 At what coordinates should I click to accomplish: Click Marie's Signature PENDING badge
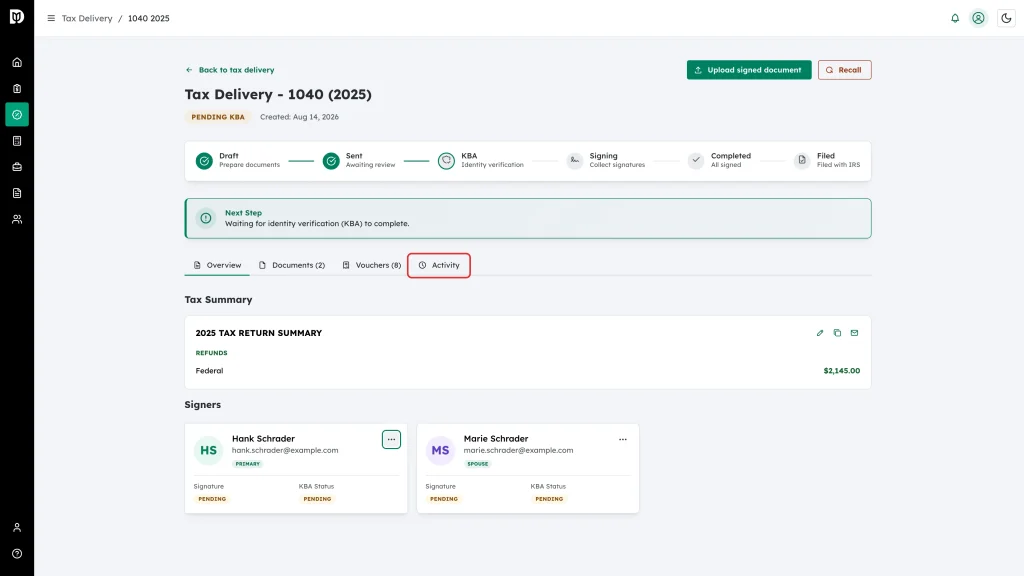[x=444, y=499]
